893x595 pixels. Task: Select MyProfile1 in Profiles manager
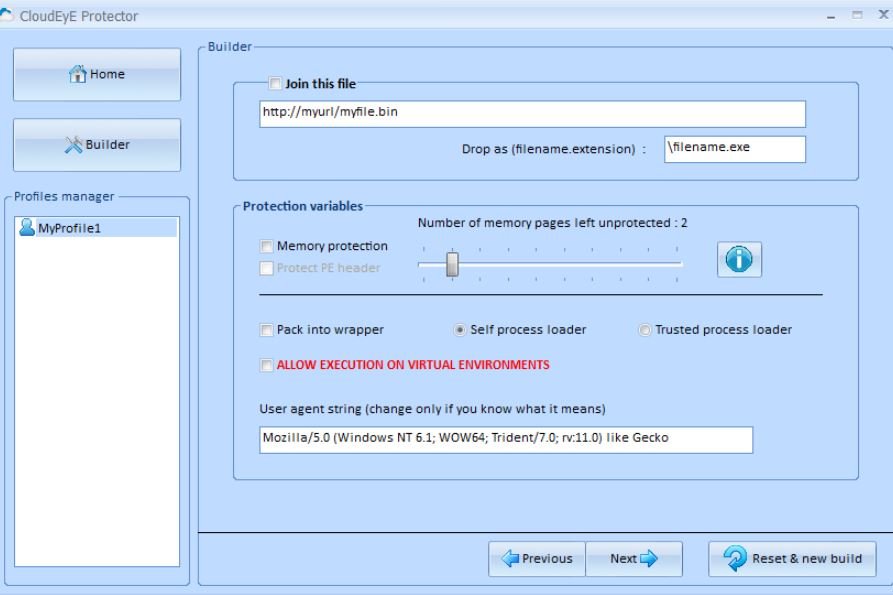pos(97,228)
